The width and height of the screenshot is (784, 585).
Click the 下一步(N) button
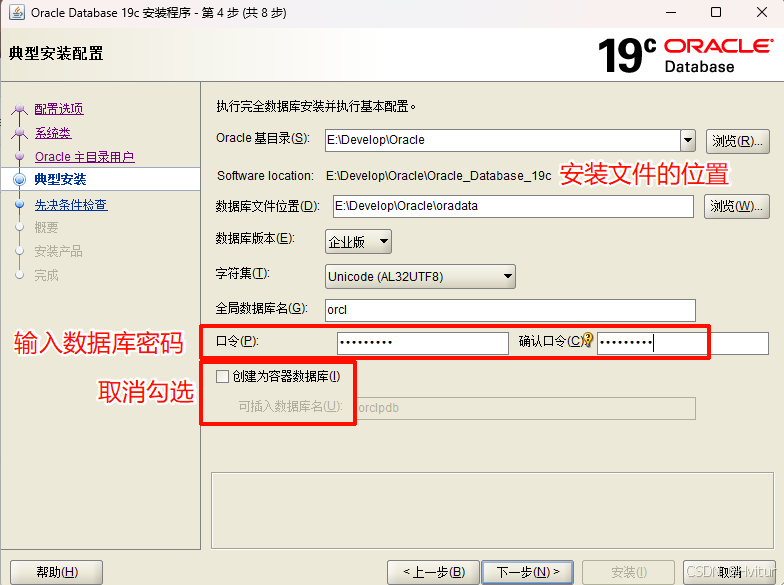pos(528,572)
